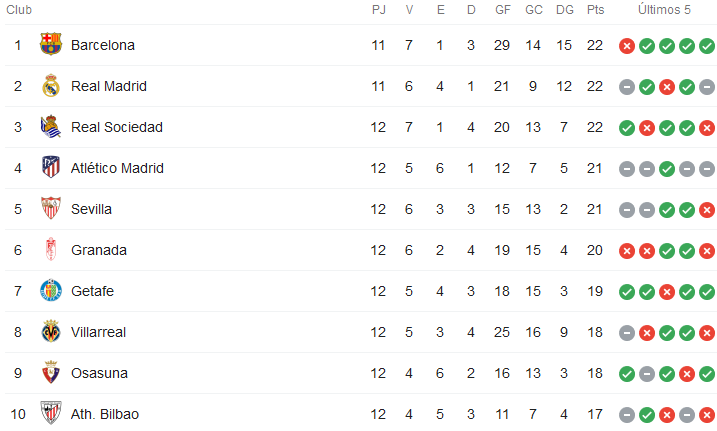Click the Club column header
Image resolution: width=717 pixels, height=431 pixels.
click(19, 10)
